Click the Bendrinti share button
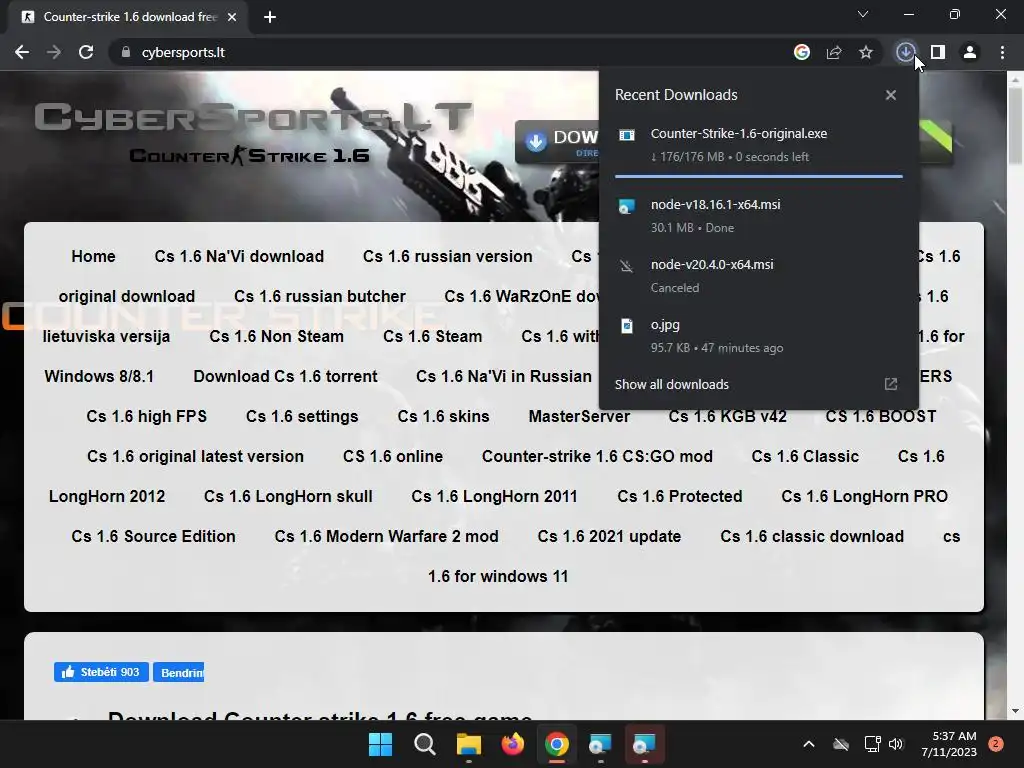Image resolution: width=1024 pixels, height=768 pixels. pyautogui.click(x=178, y=672)
